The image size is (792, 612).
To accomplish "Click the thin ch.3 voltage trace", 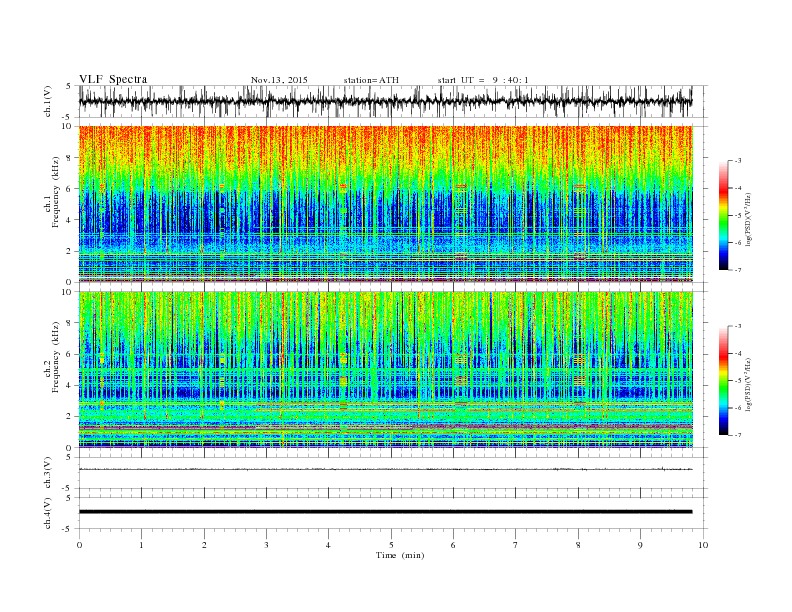I will [385, 469].
